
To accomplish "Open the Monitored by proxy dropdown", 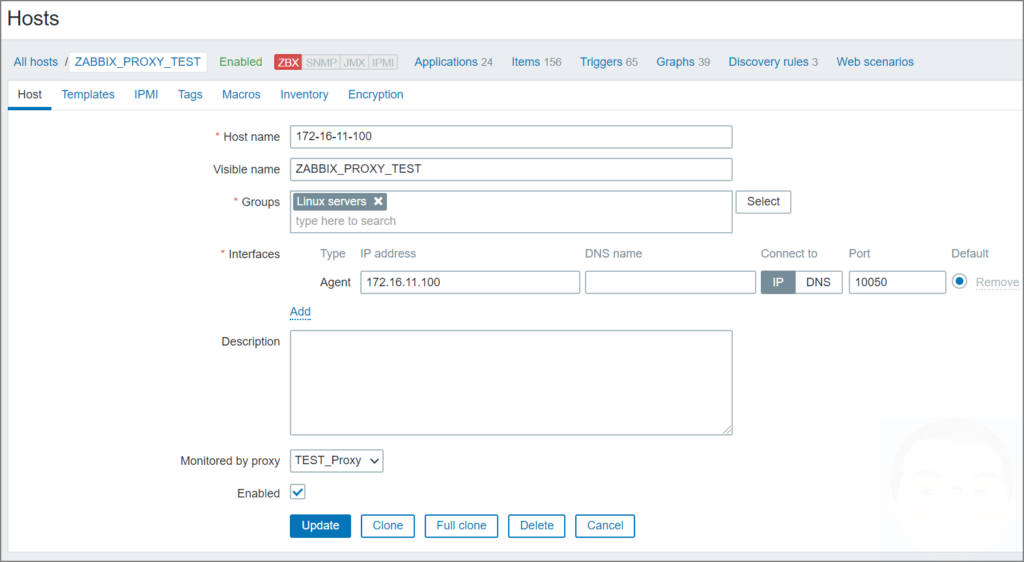I will (x=336, y=460).
